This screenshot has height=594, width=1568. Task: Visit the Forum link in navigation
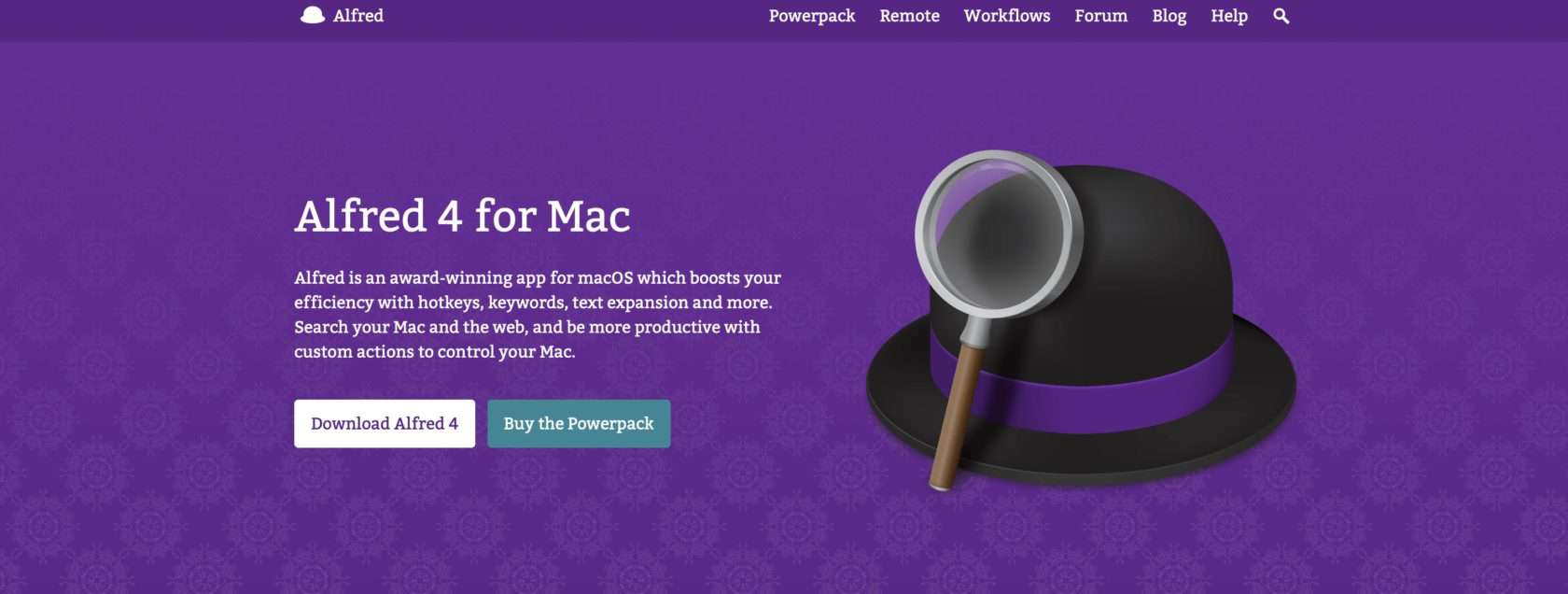click(x=1100, y=16)
